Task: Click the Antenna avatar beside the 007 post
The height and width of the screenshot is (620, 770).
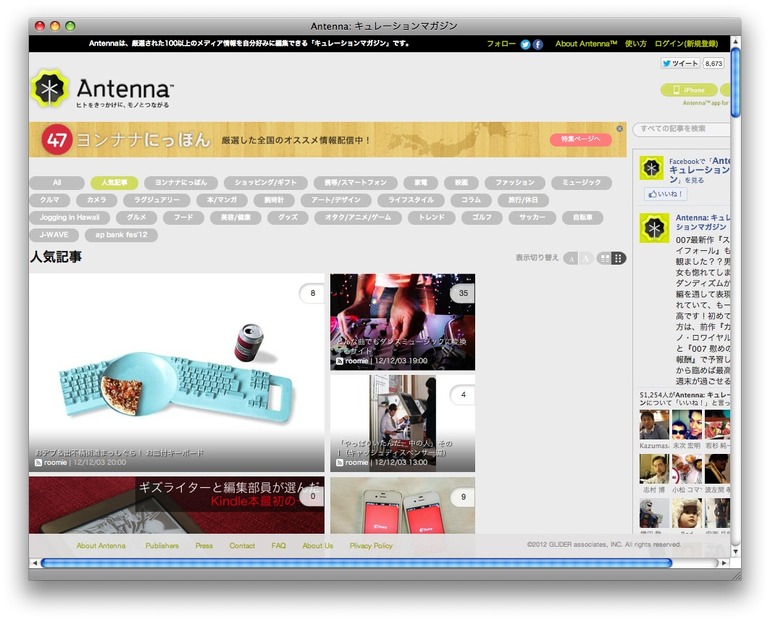Action: coord(654,228)
